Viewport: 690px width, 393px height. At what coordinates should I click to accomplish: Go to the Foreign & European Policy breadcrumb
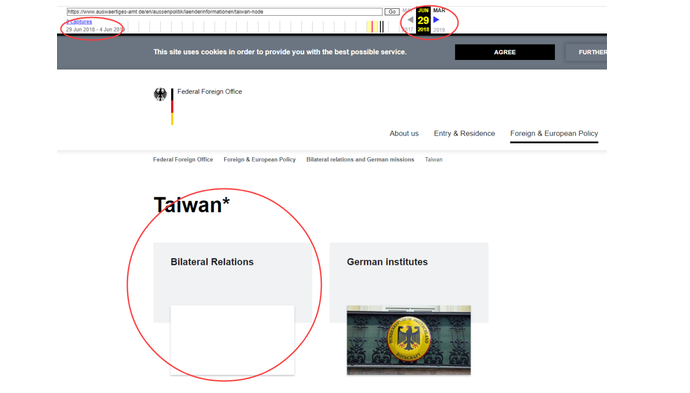[x=260, y=160]
